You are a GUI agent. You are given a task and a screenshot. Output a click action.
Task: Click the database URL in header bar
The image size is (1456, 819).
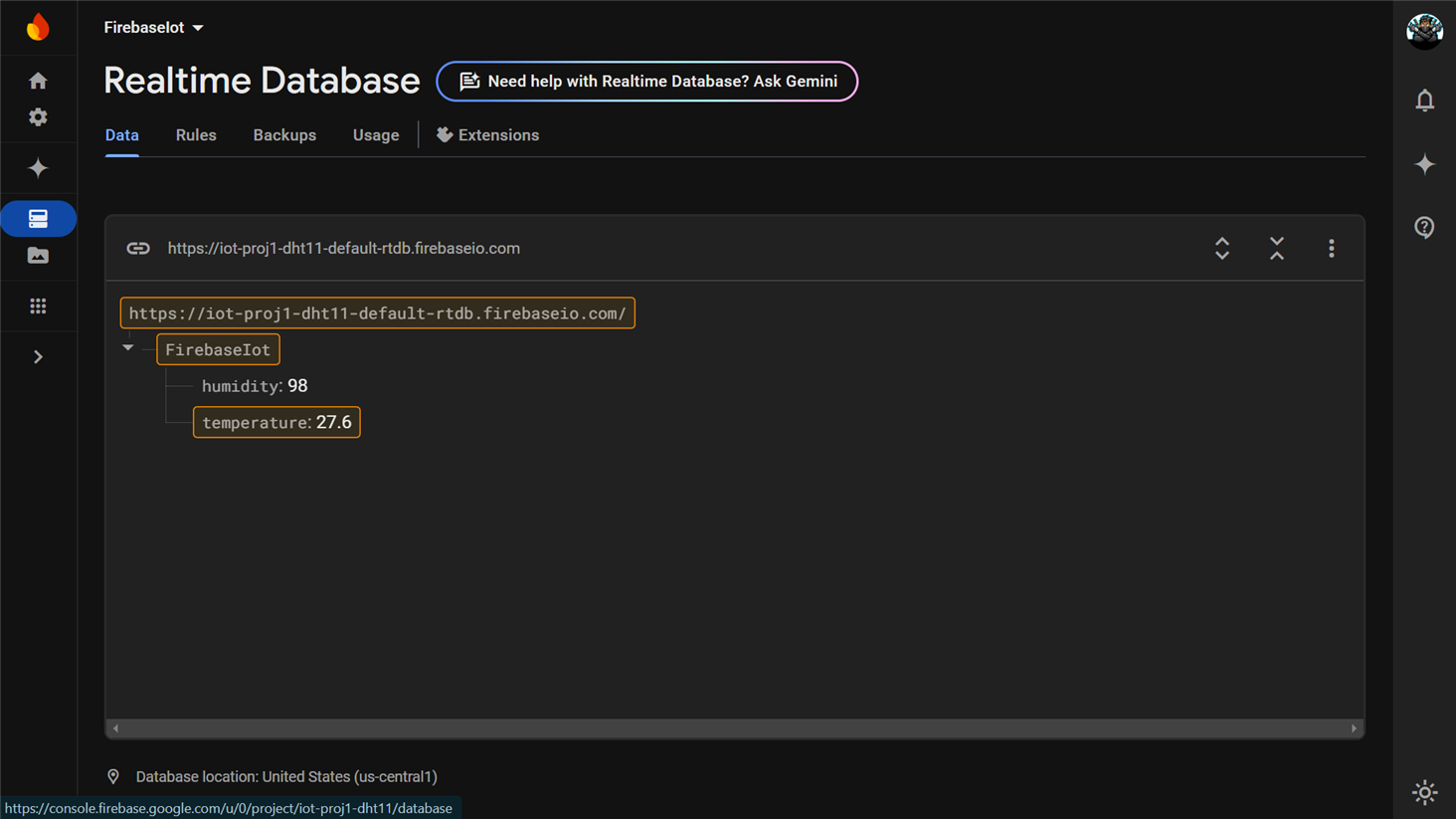[x=344, y=249]
